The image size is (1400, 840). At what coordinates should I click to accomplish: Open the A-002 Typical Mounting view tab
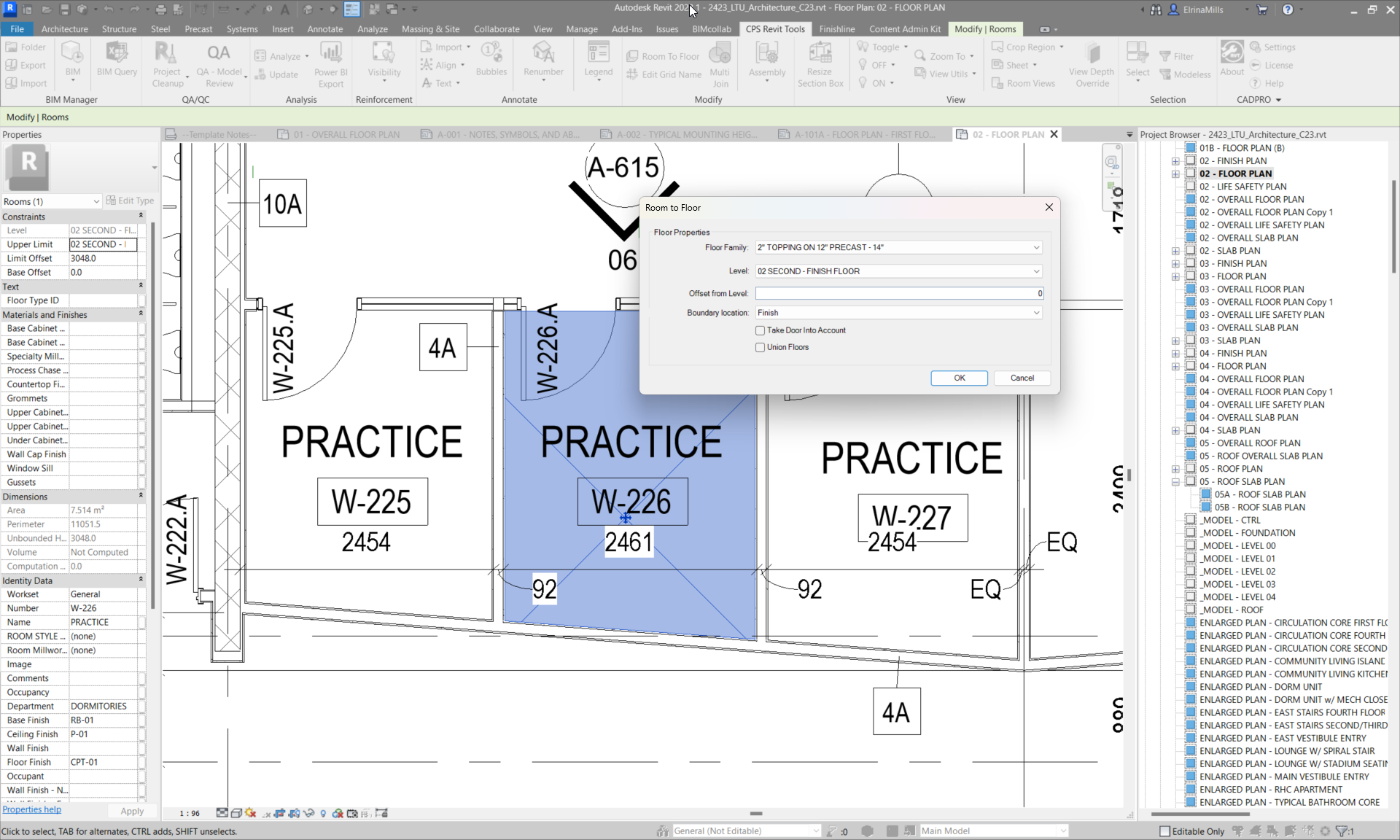[685, 135]
